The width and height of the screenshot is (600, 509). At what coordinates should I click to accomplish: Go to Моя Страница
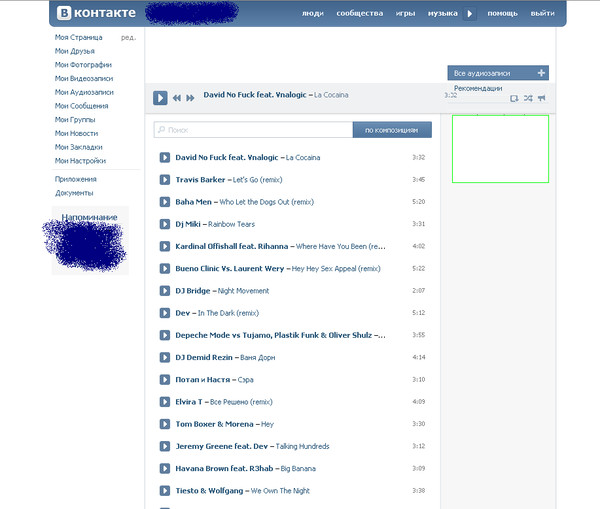pyautogui.click(x=78, y=38)
